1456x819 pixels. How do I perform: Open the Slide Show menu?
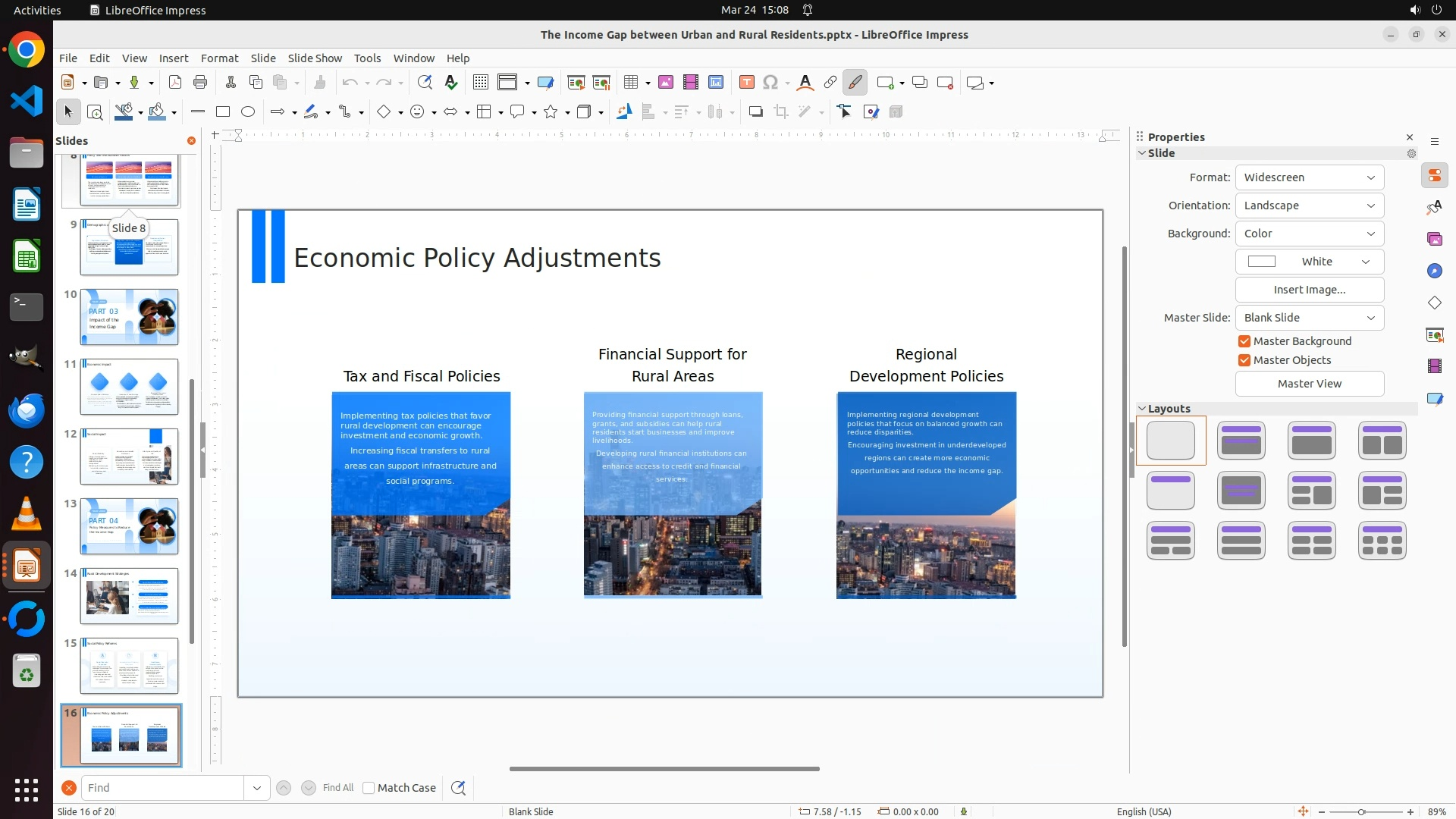pyautogui.click(x=315, y=58)
